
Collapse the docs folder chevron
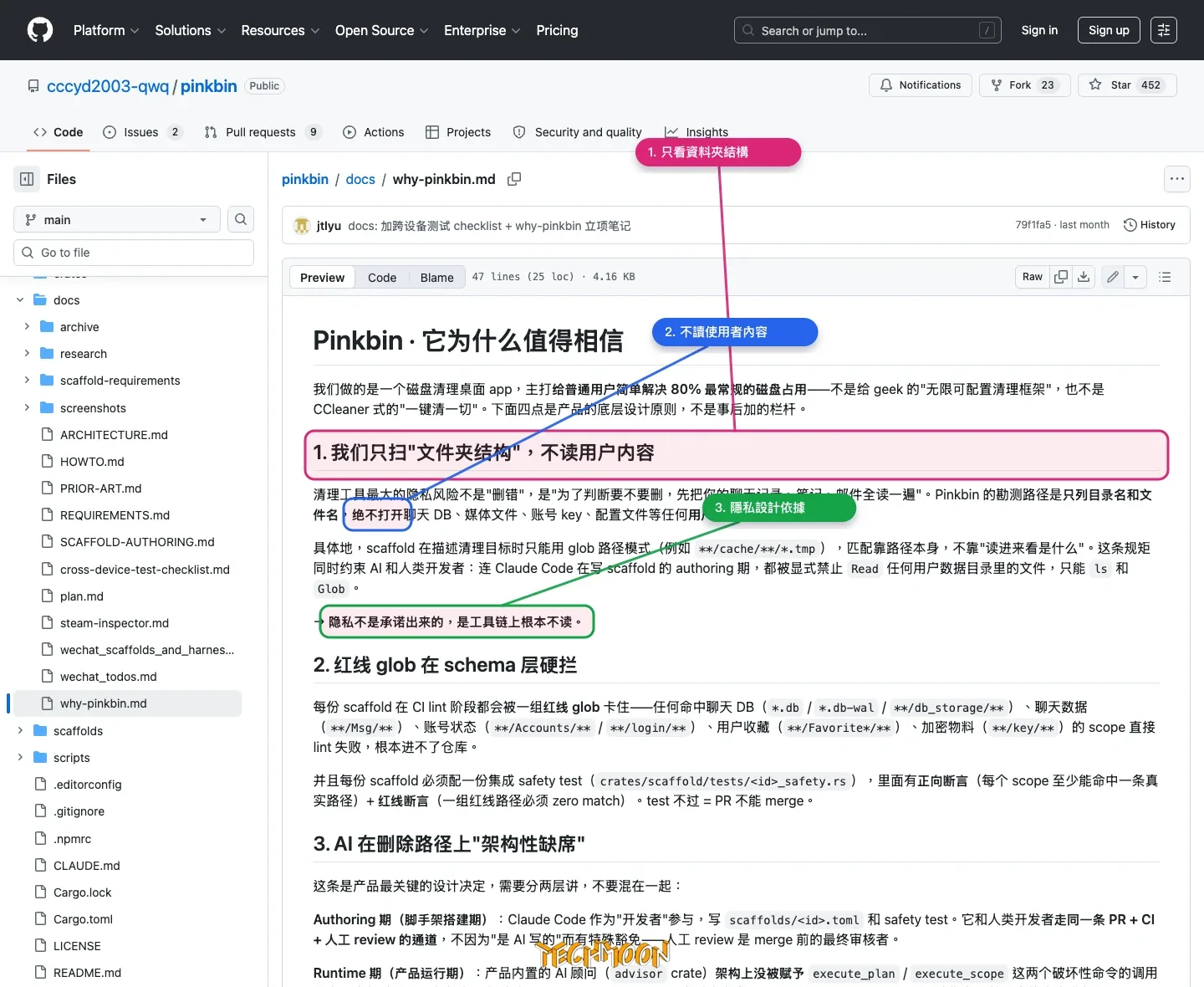pyautogui.click(x=20, y=300)
